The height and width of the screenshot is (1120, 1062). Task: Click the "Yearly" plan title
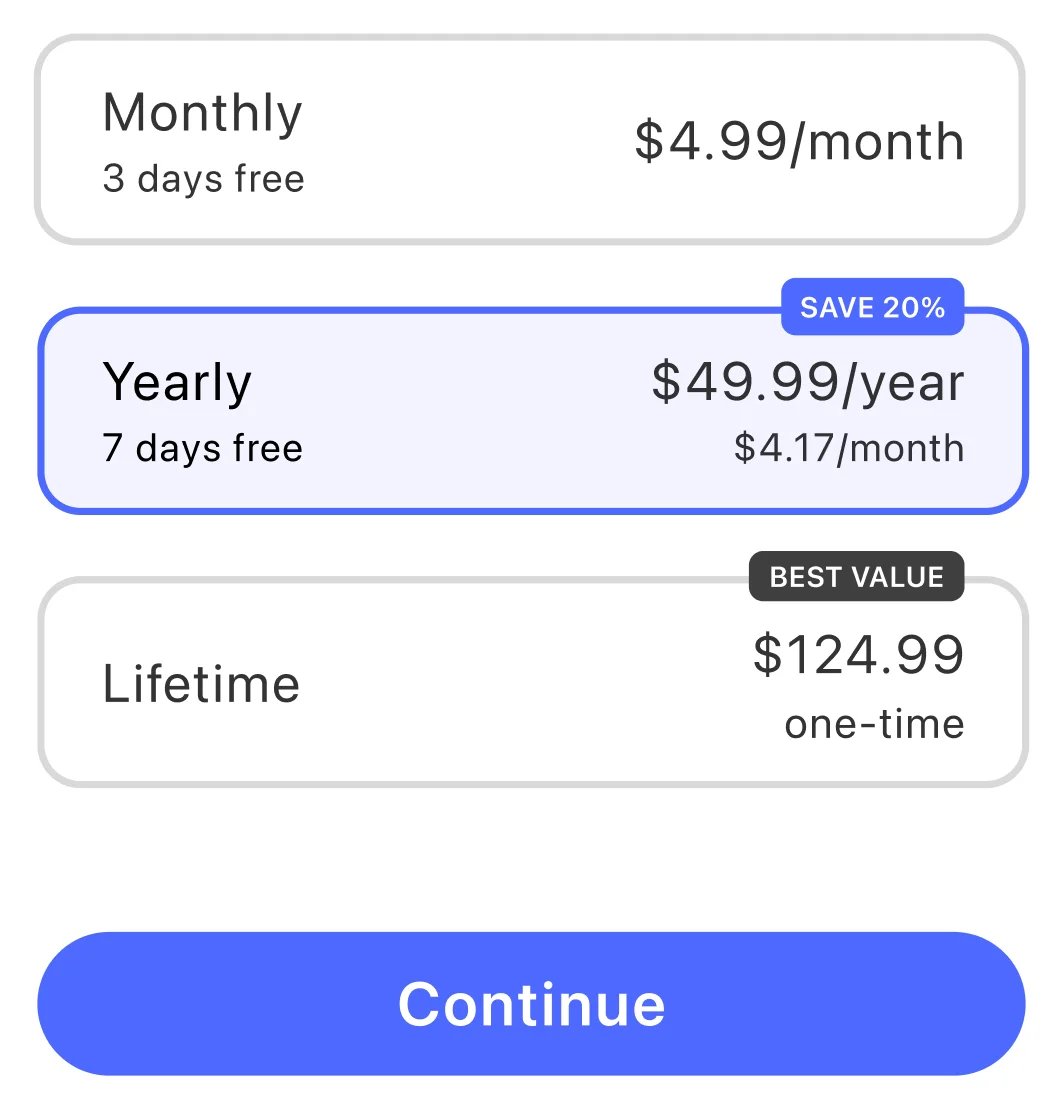coord(177,382)
